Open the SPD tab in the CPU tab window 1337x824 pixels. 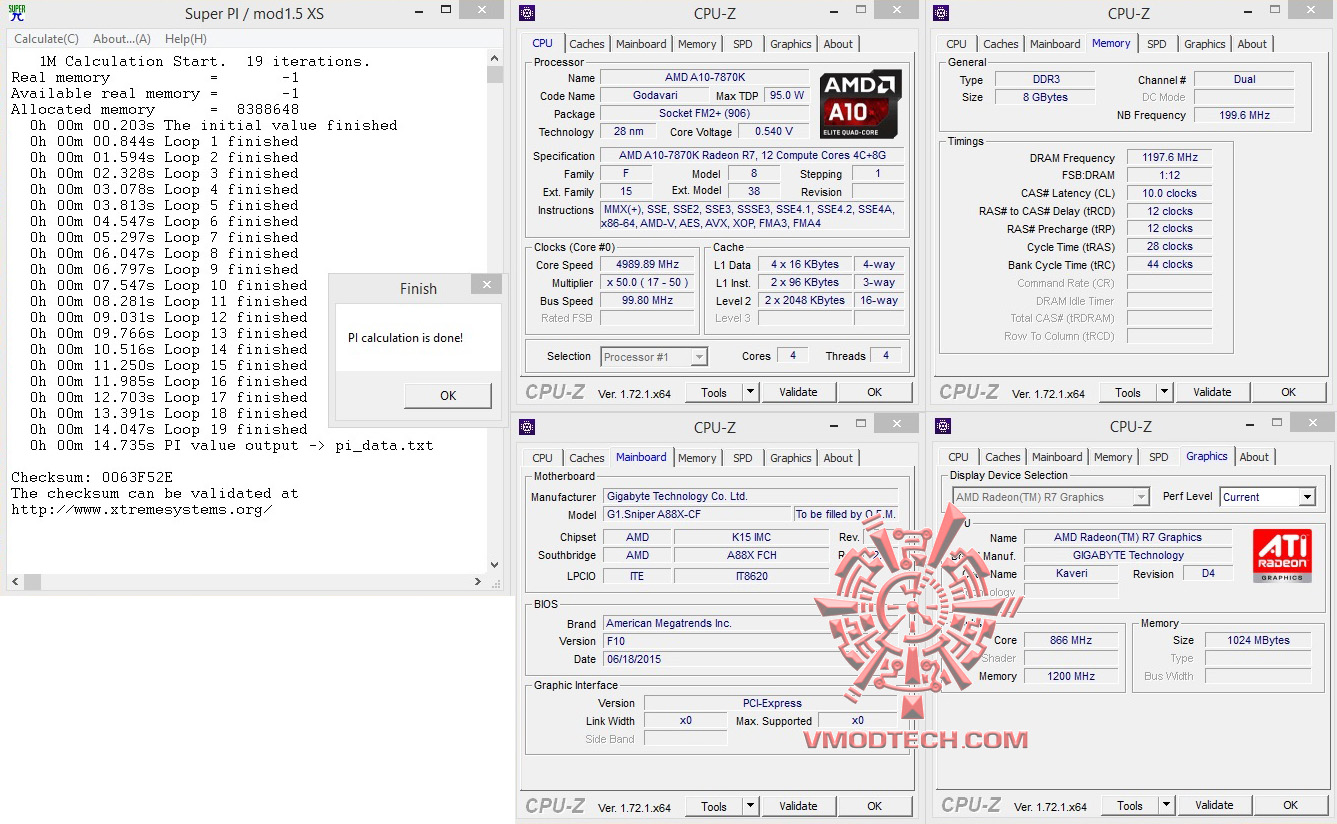click(x=742, y=44)
